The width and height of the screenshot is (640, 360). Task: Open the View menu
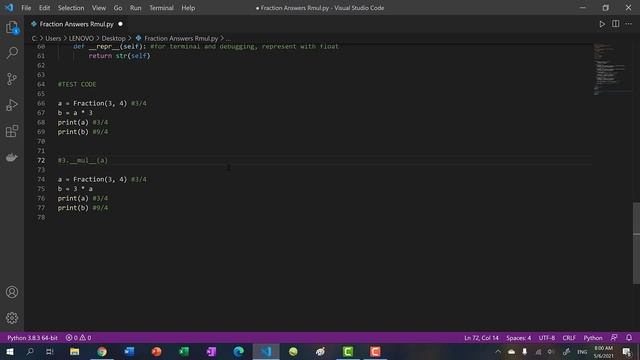[x=99, y=8]
